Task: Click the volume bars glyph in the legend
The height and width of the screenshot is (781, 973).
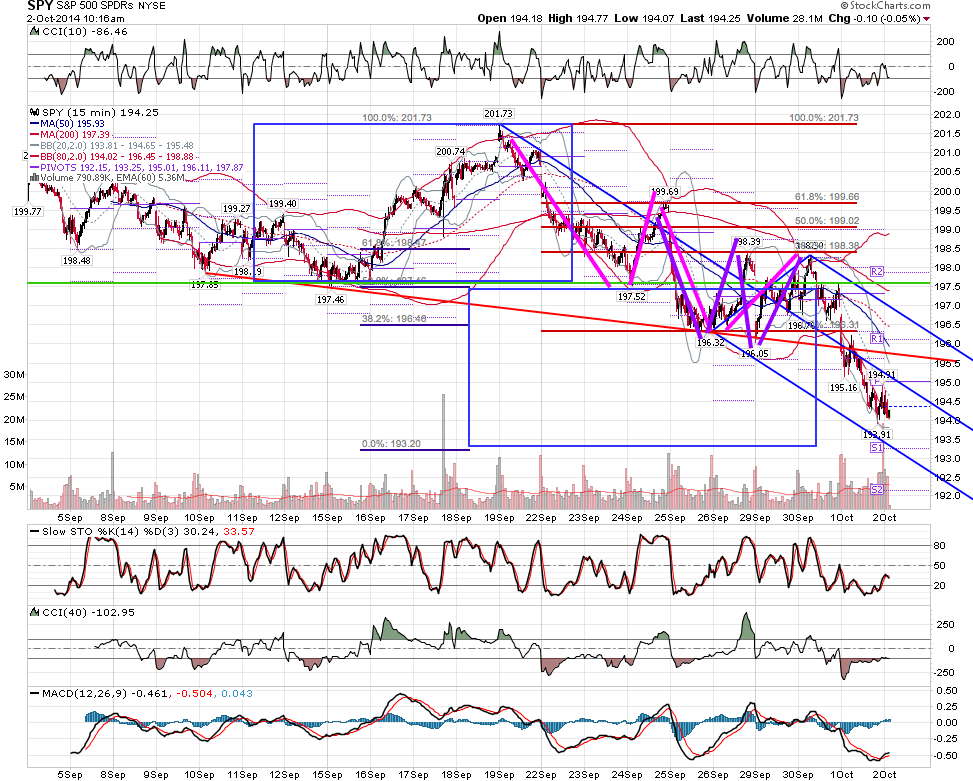Action: click(35, 177)
